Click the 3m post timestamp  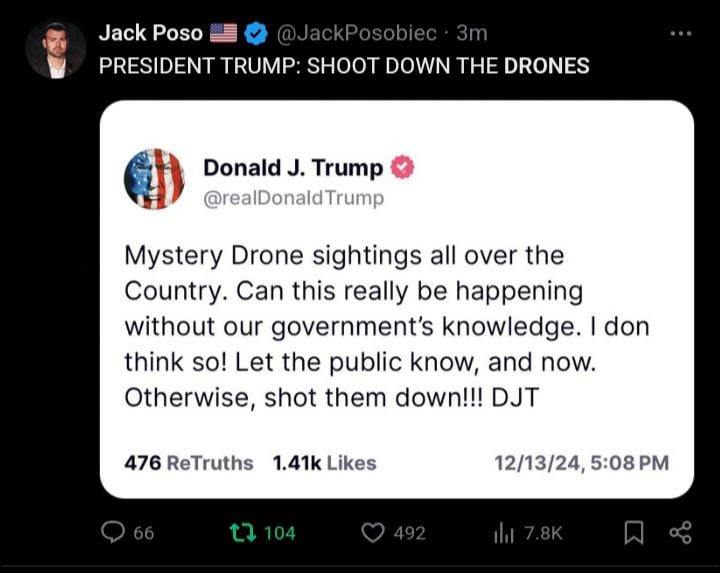coord(472,33)
